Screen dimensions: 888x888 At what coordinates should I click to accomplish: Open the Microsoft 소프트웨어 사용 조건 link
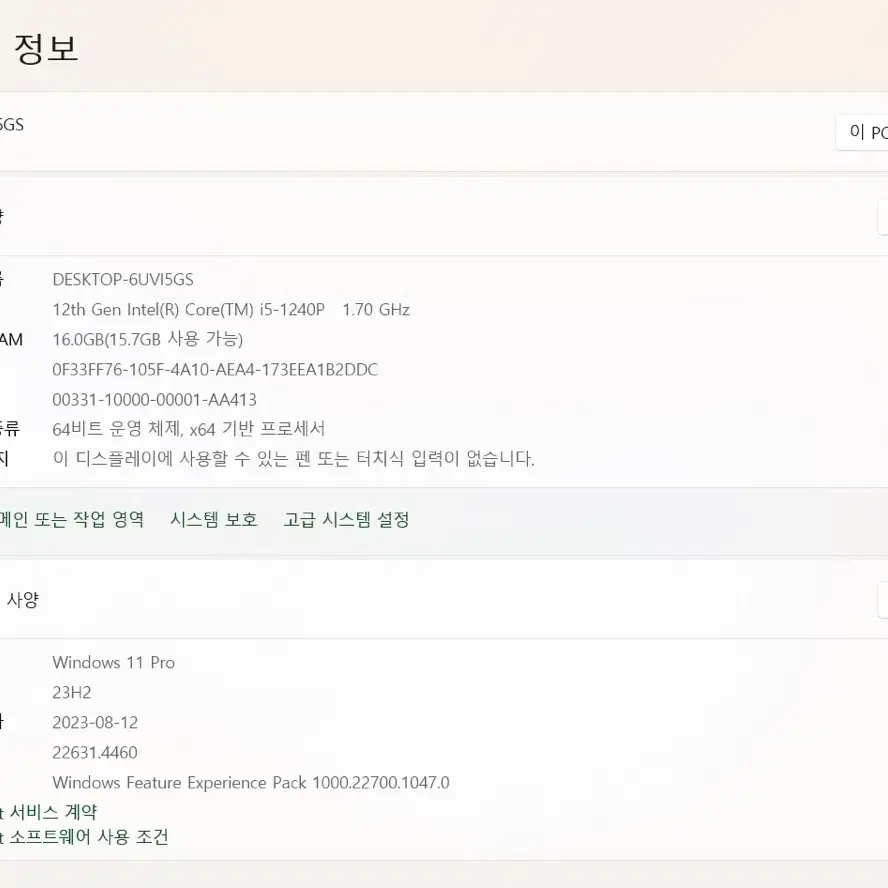[84, 836]
